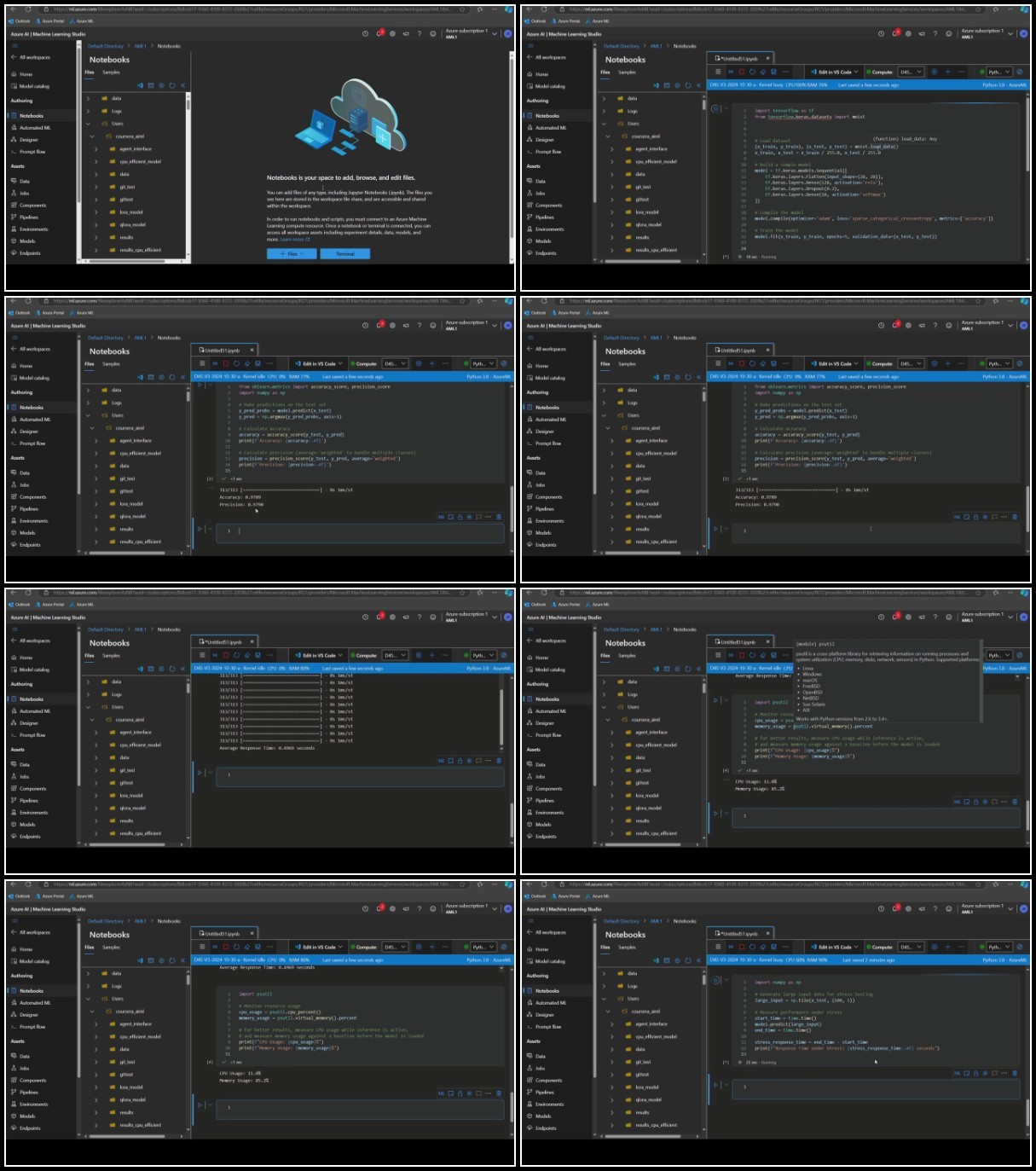Click refresh icon in welcome screenshot's file explorer

[172, 85]
